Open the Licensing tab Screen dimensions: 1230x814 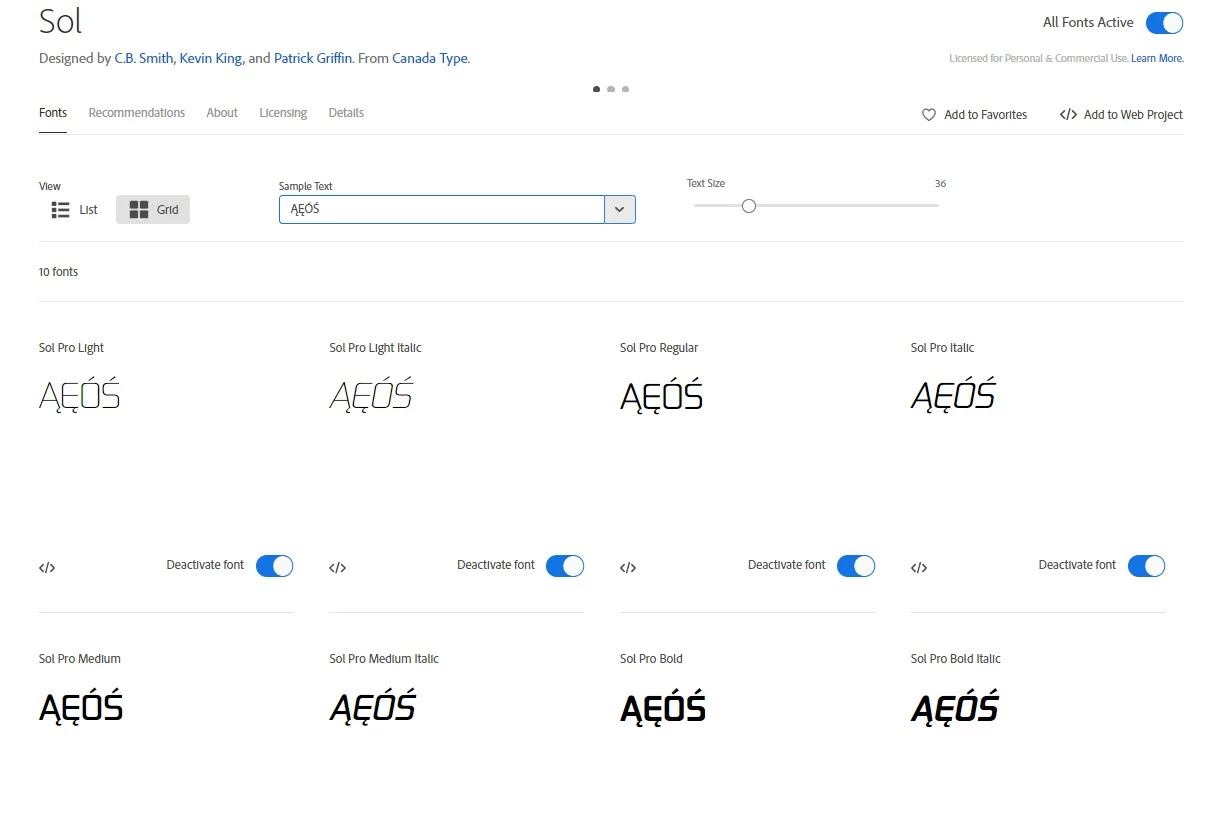[x=283, y=113]
